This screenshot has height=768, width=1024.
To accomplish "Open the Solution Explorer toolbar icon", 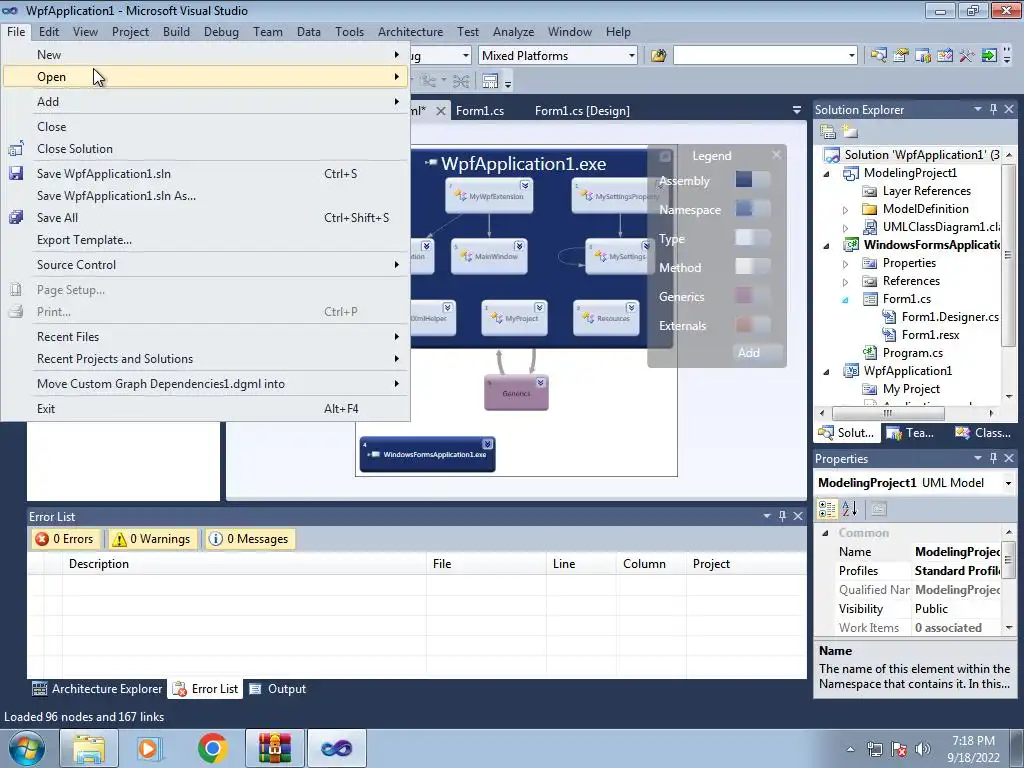I will [878, 56].
